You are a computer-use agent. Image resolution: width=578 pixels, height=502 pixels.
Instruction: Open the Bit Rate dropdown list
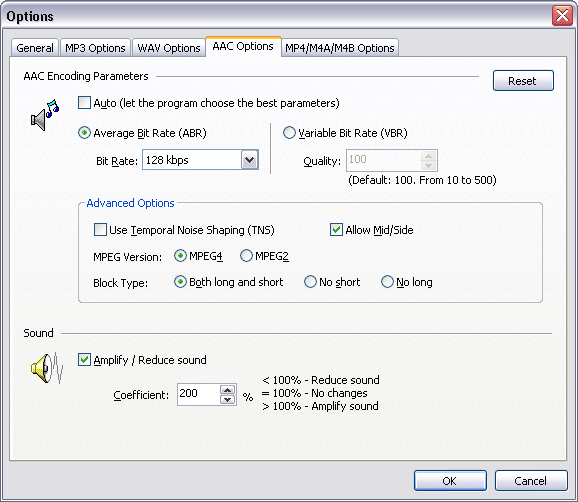tap(250, 160)
